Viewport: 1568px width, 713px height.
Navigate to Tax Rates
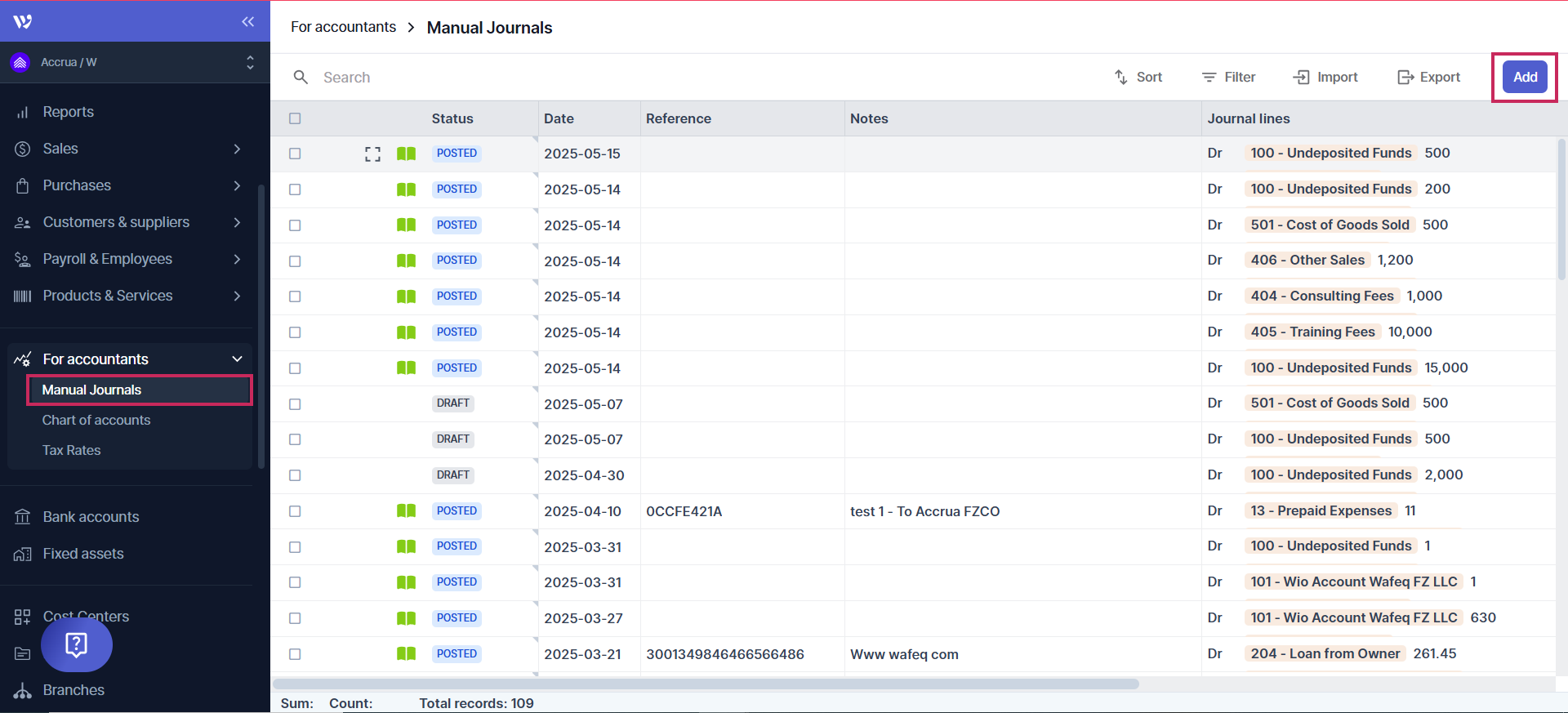(72, 450)
